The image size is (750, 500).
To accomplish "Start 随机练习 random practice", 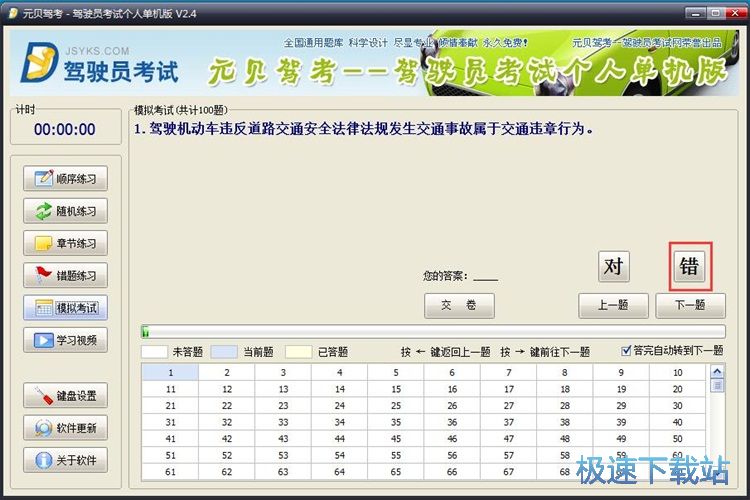I will 66,211.
